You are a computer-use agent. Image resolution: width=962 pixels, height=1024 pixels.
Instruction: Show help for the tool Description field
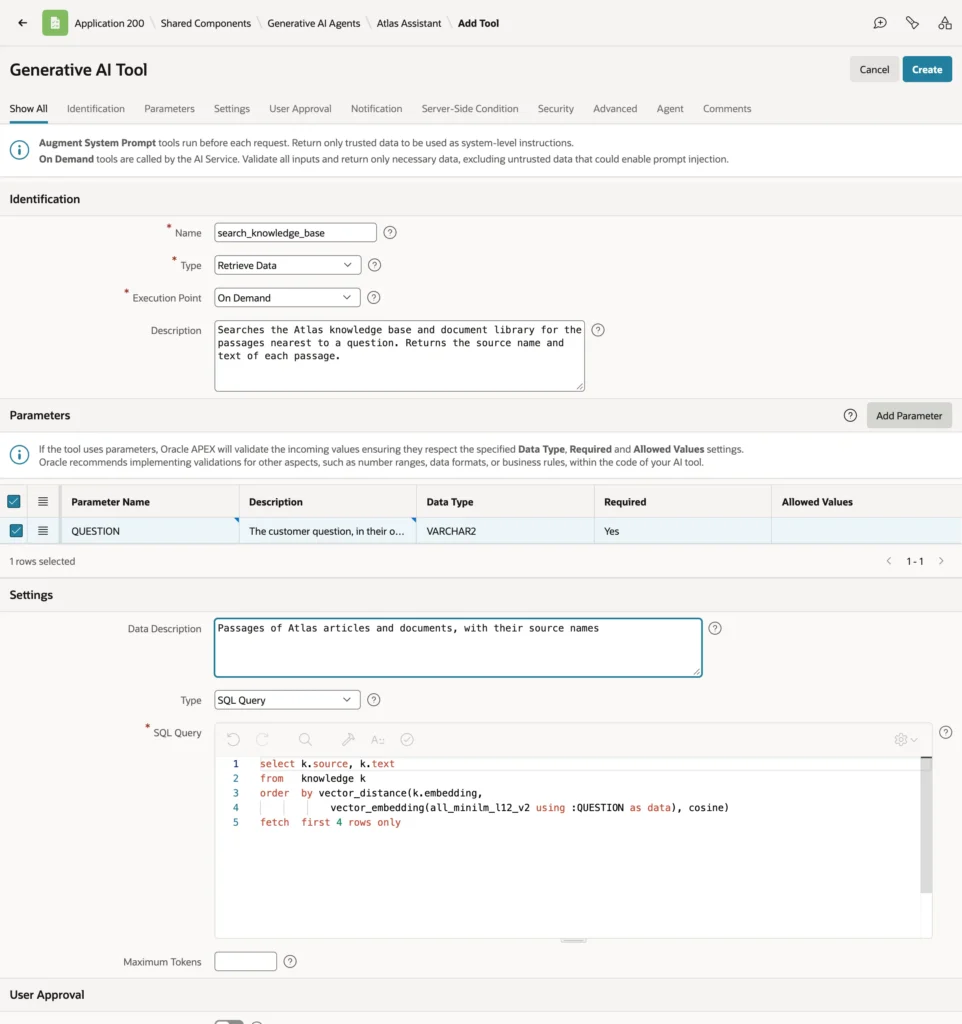click(598, 330)
